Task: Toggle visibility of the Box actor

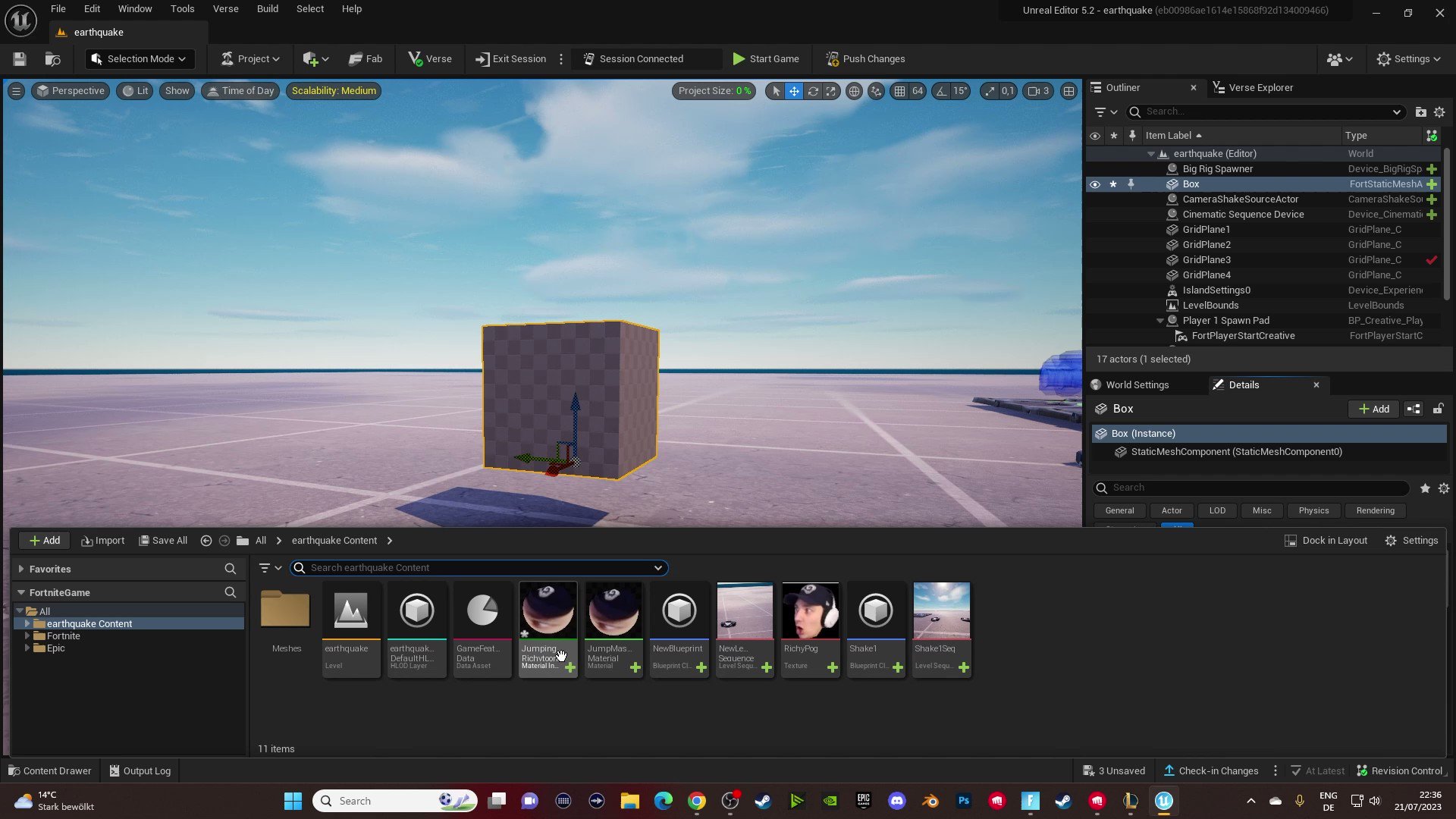Action: [1095, 184]
